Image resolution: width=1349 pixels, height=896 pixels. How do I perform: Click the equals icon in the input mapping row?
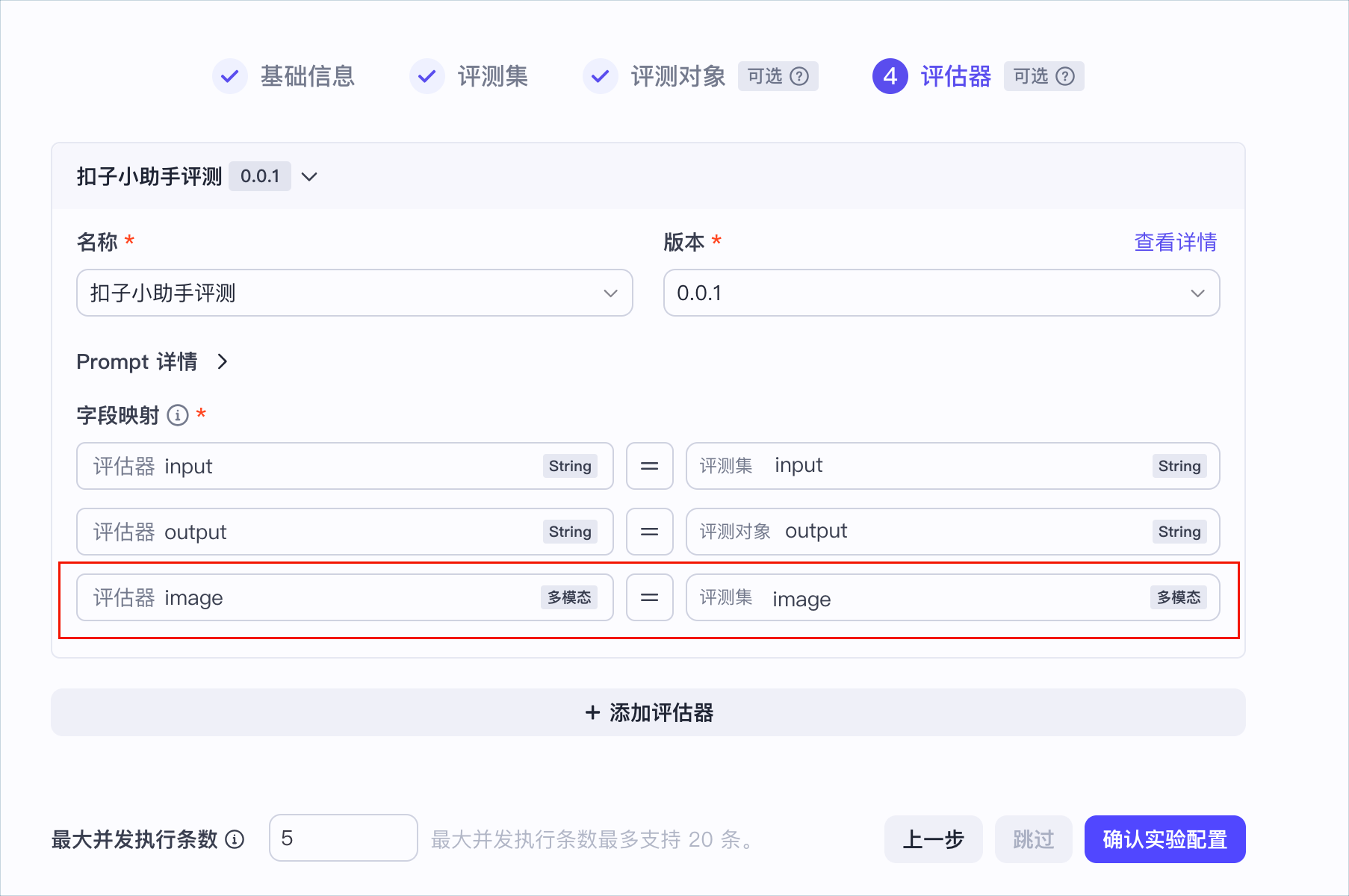coord(650,466)
